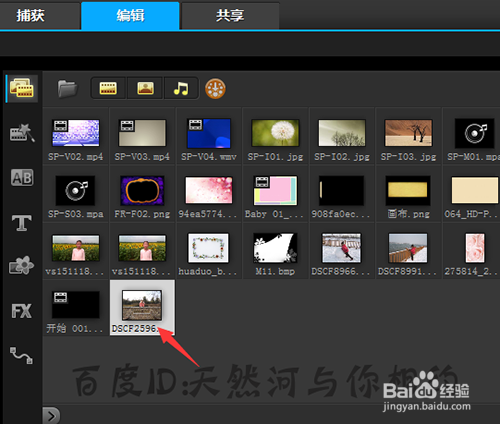Select the highlighted DSCF2596 photo thumbnail
500x424 pixels.
click(142, 305)
